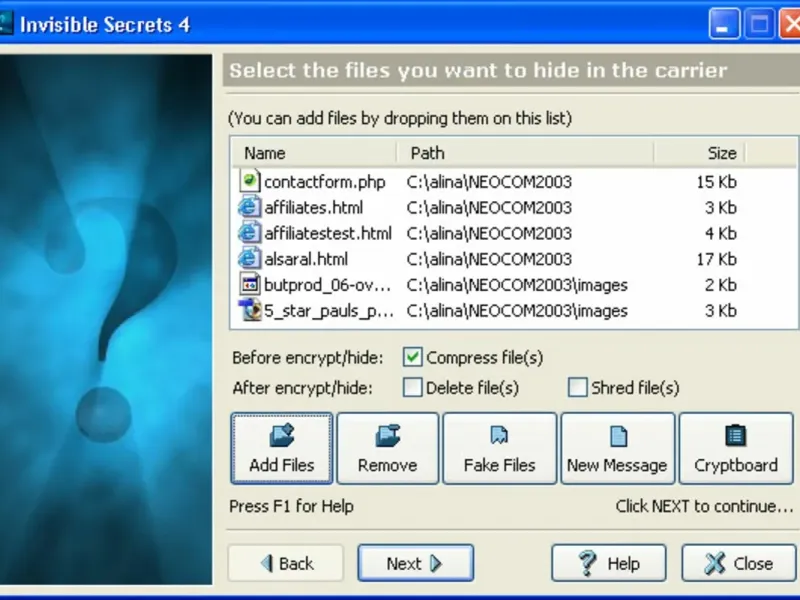800x600 pixels.
Task: Select the 5_star_pauls_p... file name
Action: pyautogui.click(x=329, y=311)
